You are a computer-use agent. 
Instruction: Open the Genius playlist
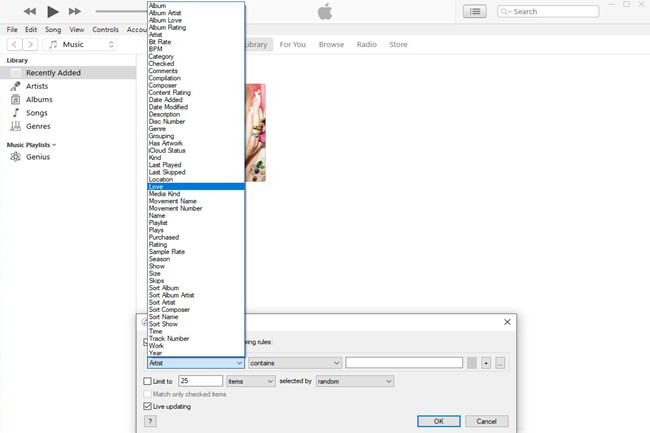tap(38, 157)
